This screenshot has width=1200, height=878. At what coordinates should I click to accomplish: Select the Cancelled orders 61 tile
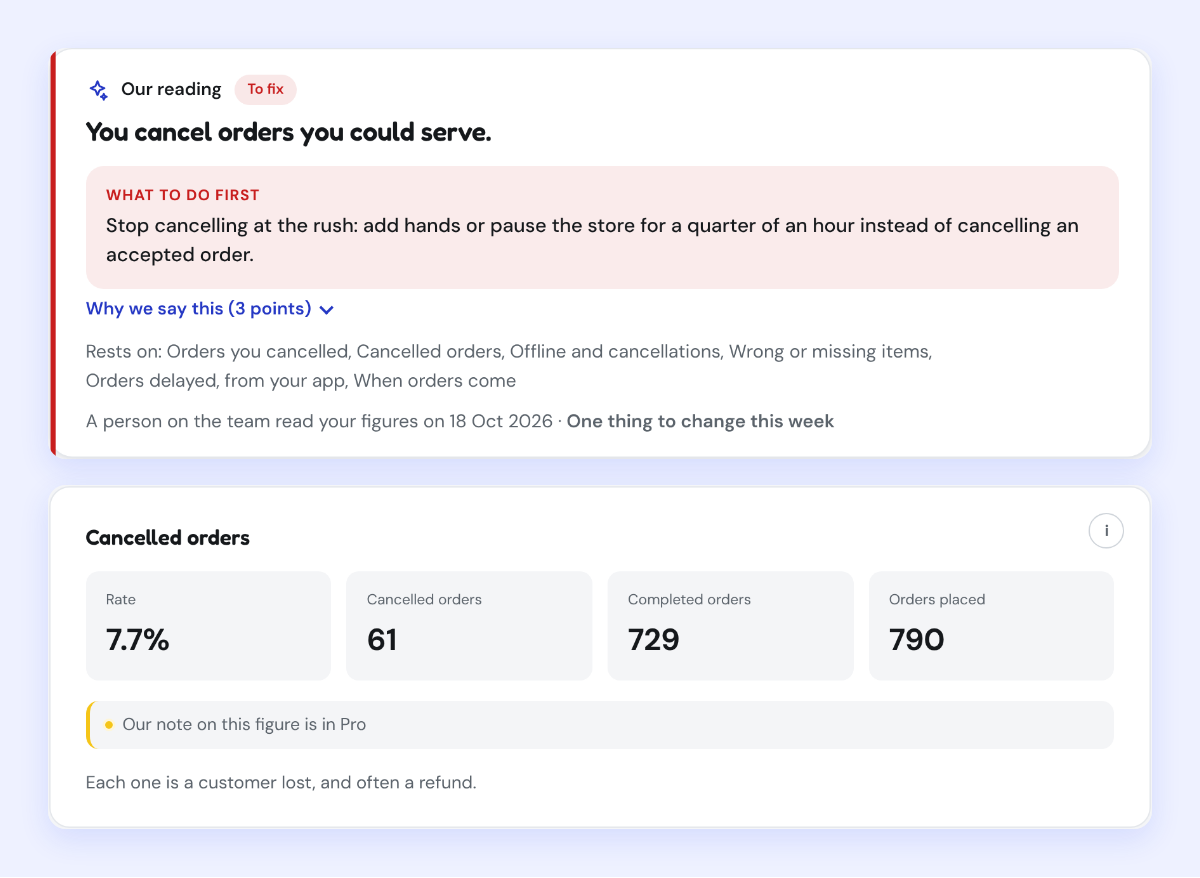click(469, 626)
